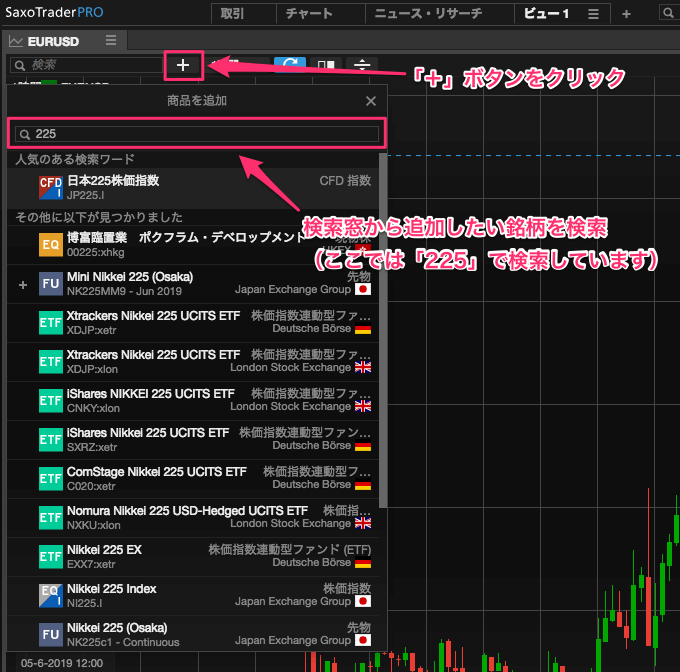Screen dimensions: 680x672
Task: Click the EQ index icon for NI225.I
Action: point(51,596)
